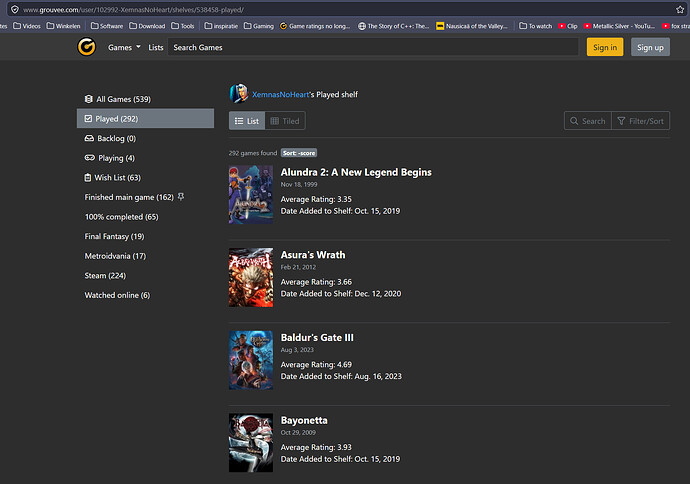The width and height of the screenshot is (690, 484).
Task: Switch to Tiled view
Action: tap(285, 121)
